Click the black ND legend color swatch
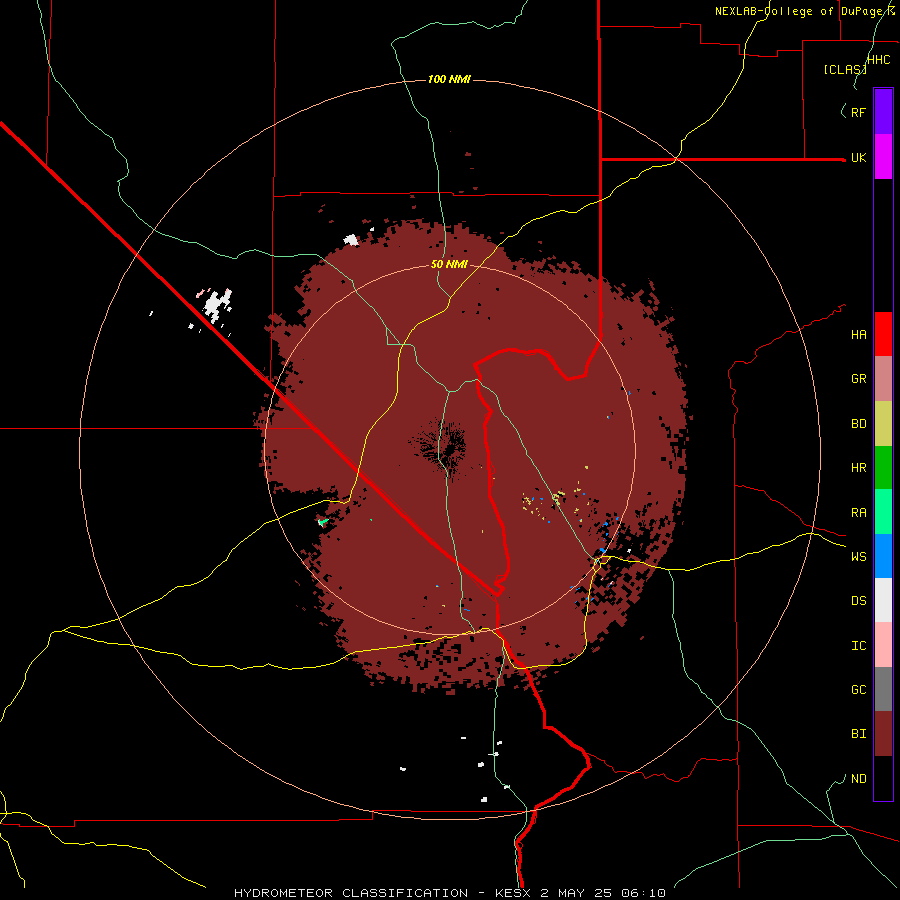Screen dimensions: 900x900 pyautogui.click(x=883, y=778)
